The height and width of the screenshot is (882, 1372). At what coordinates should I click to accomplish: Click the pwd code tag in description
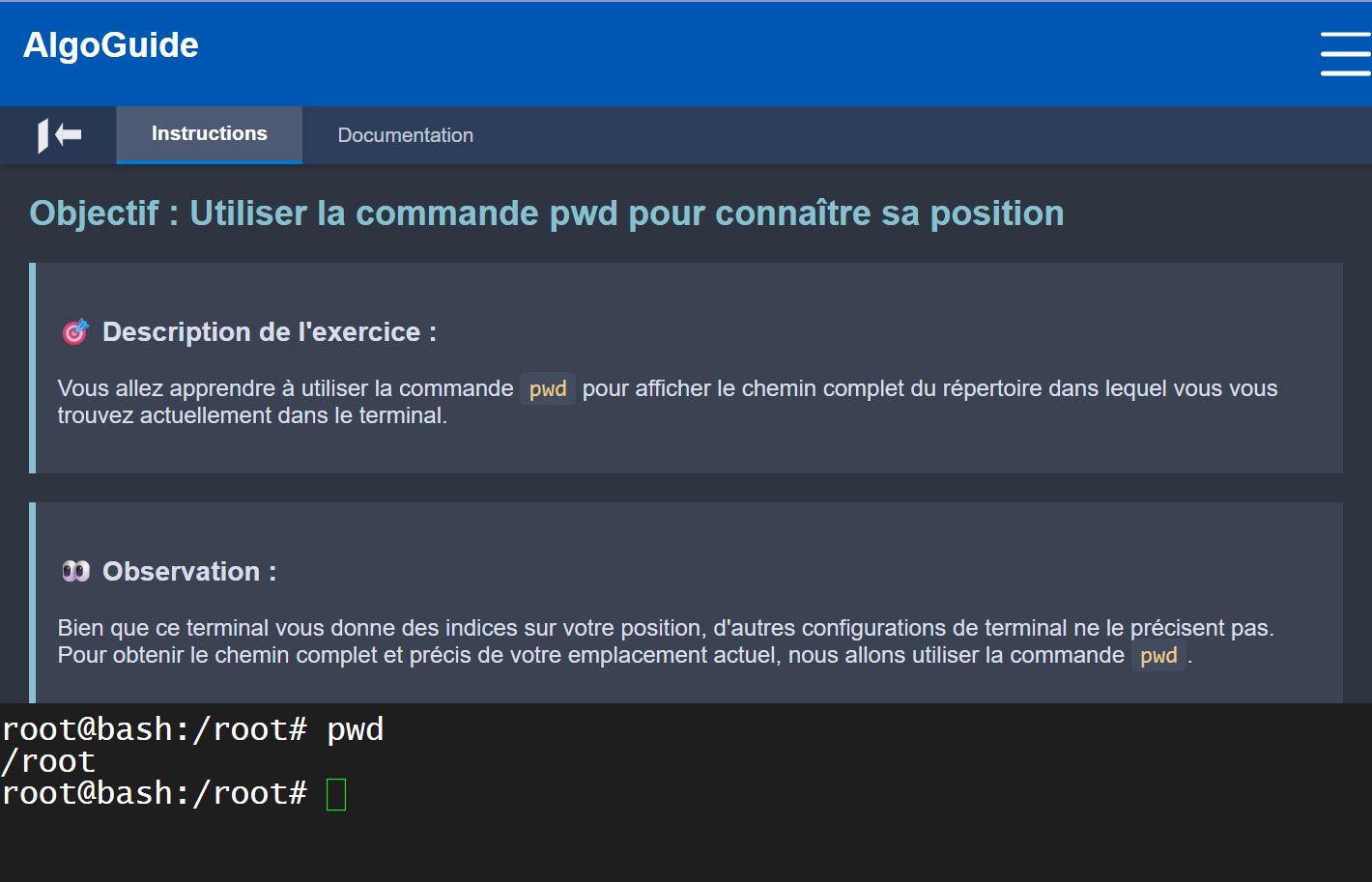[548, 388]
